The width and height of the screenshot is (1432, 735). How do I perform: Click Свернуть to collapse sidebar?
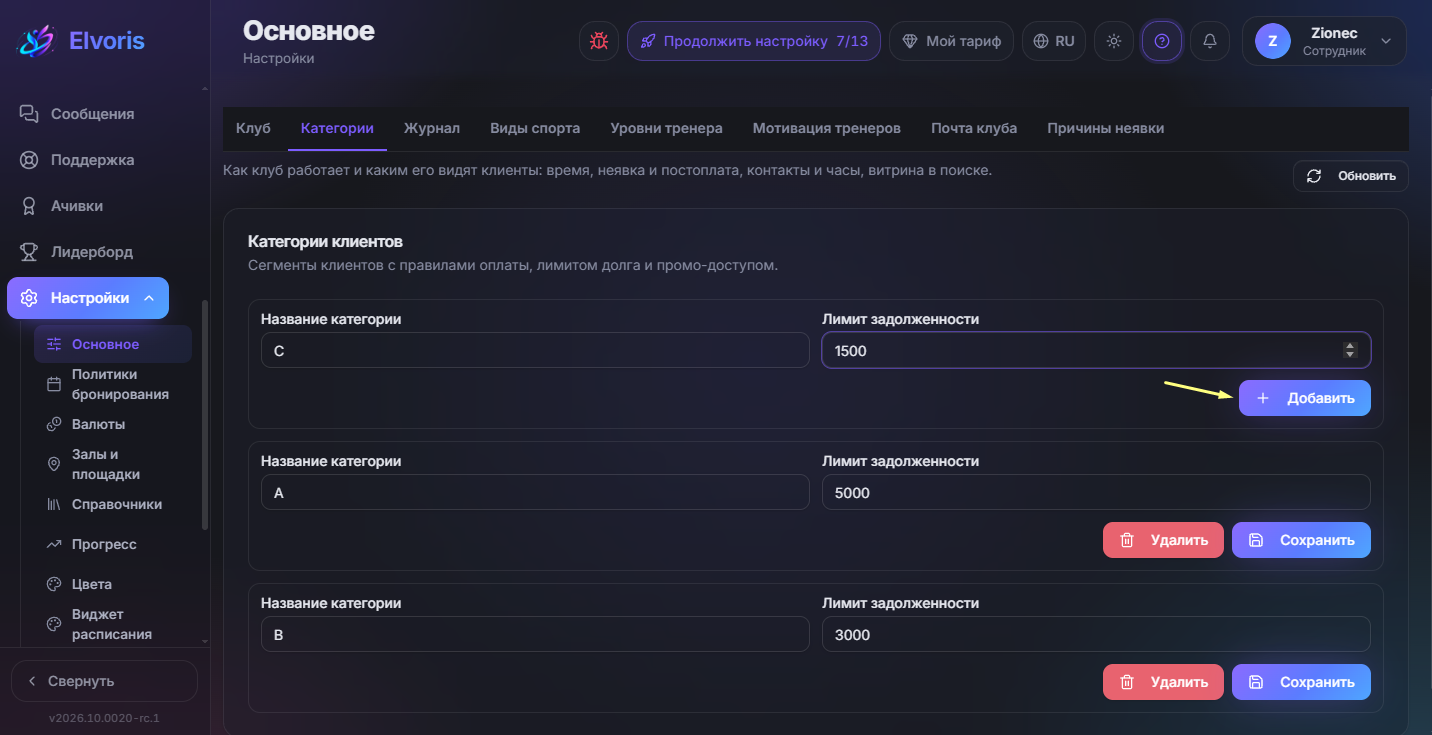coord(104,681)
